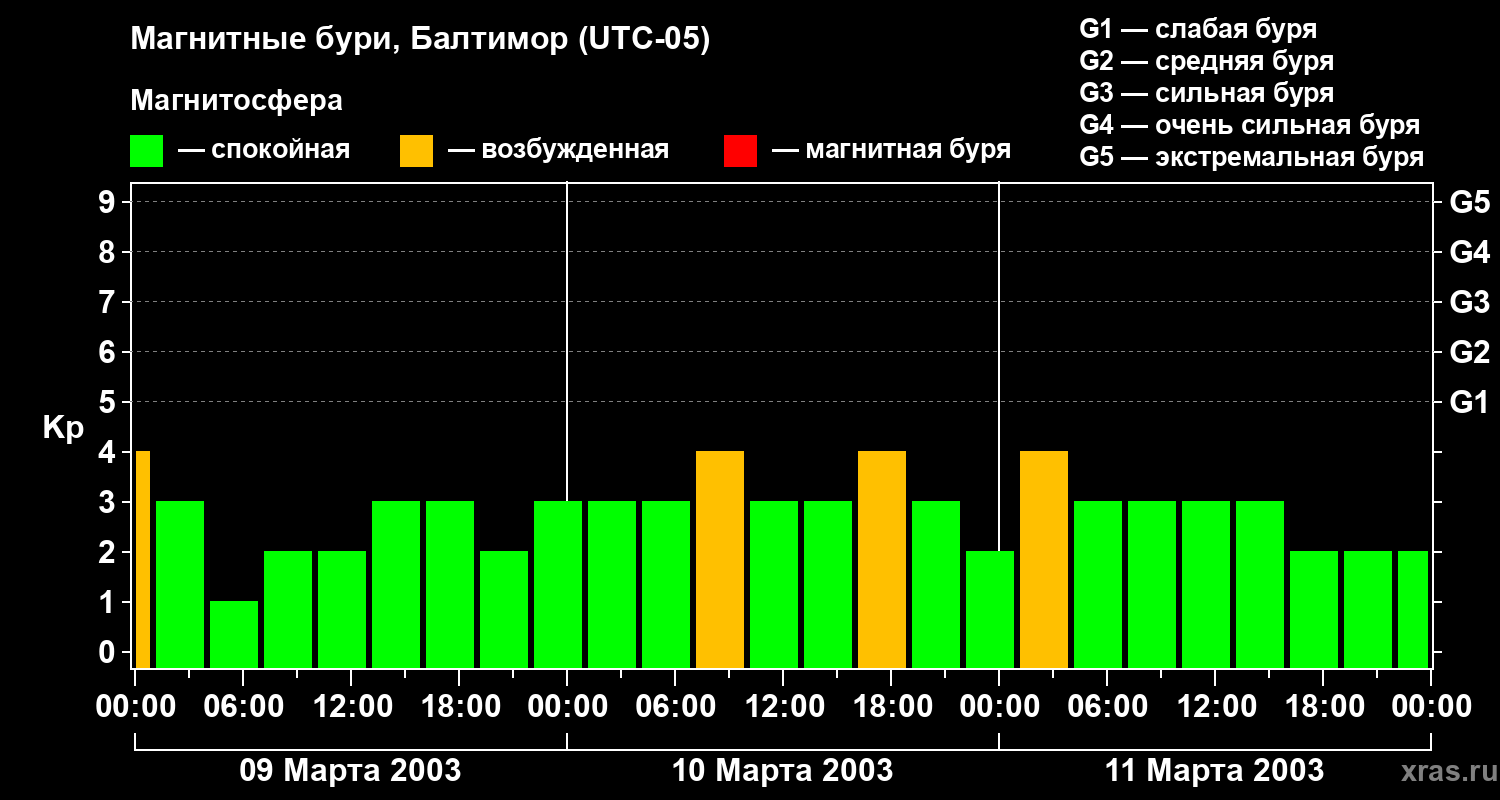1500x800 pixels.
Task: Select the date label '10 Марта 2003'
Action: [782, 770]
